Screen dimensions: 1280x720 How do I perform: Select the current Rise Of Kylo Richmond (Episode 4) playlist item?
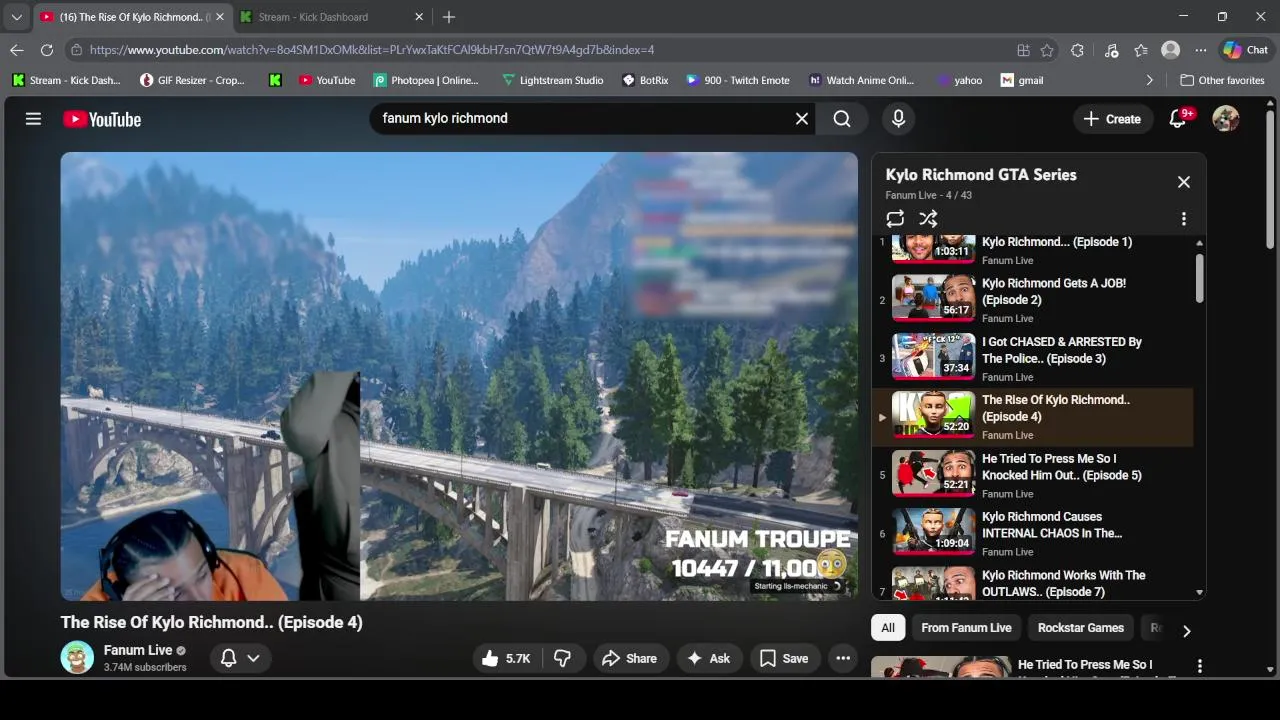coord(1033,417)
